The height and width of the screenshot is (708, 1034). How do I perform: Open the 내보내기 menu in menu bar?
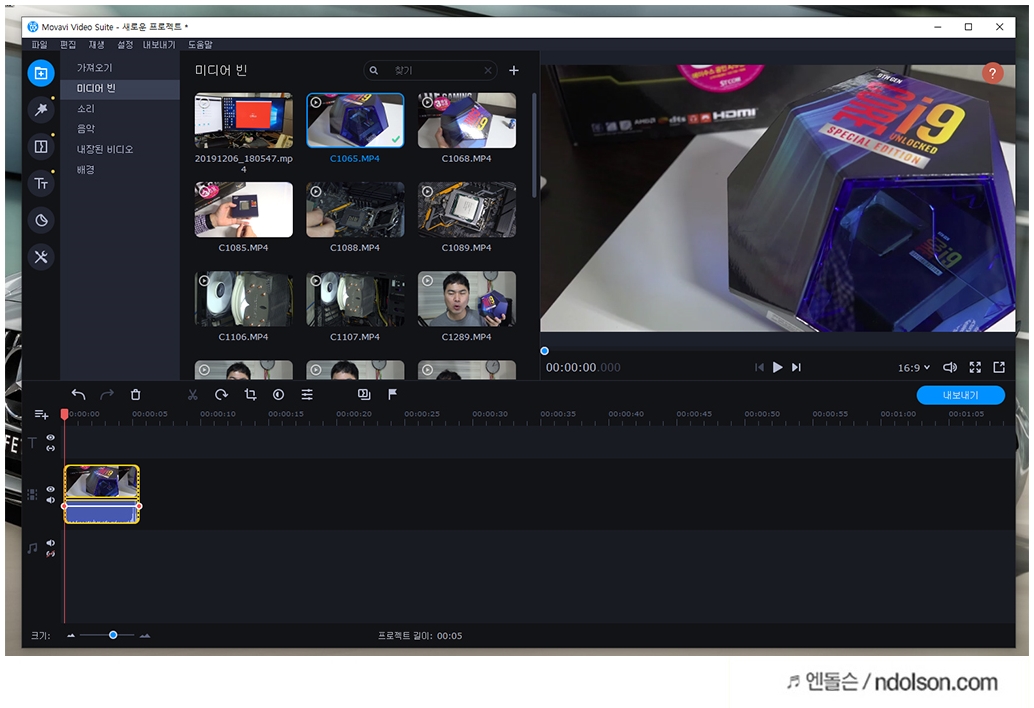[x=160, y=45]
